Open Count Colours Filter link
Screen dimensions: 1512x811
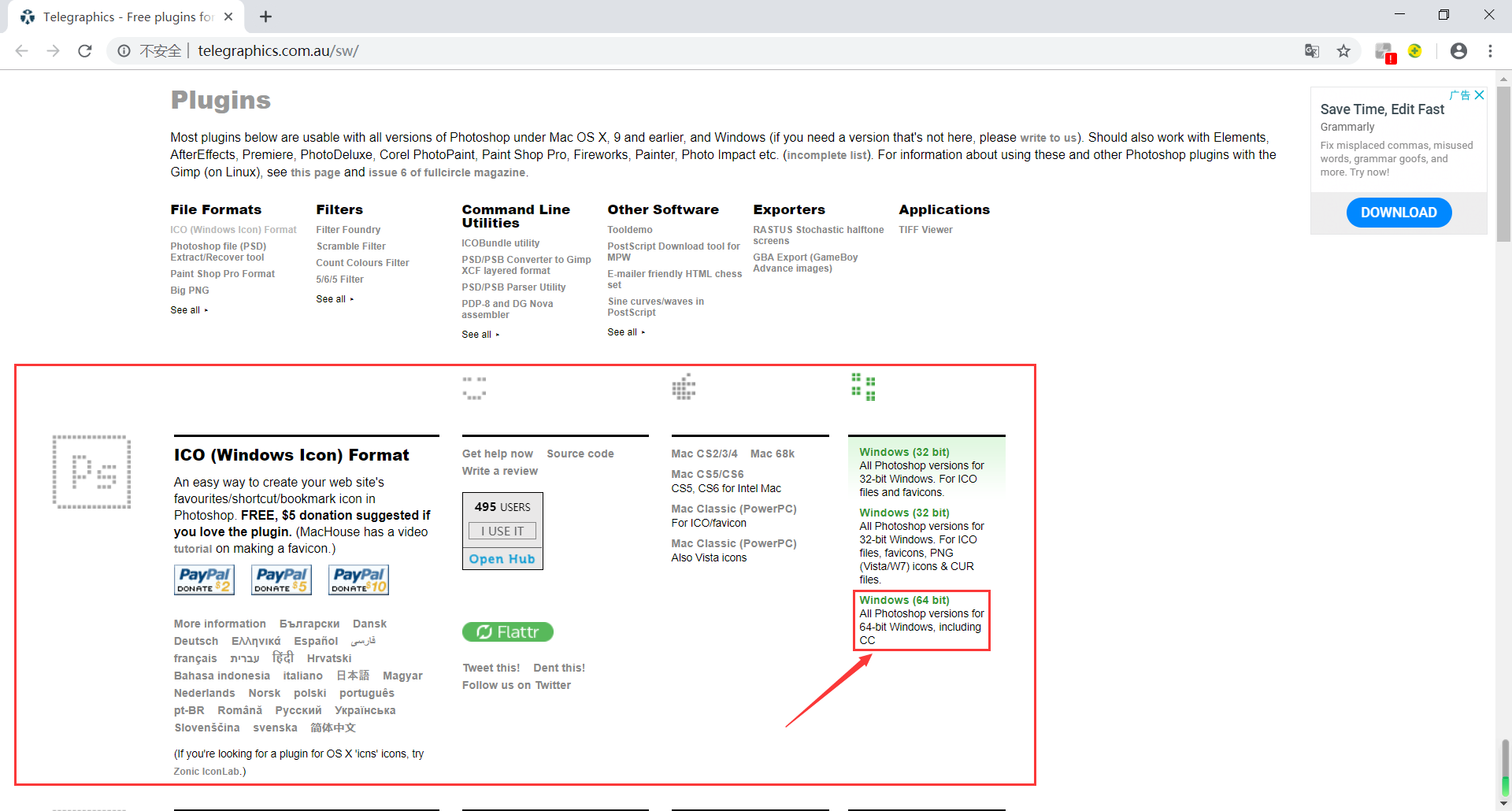[362, 263]
